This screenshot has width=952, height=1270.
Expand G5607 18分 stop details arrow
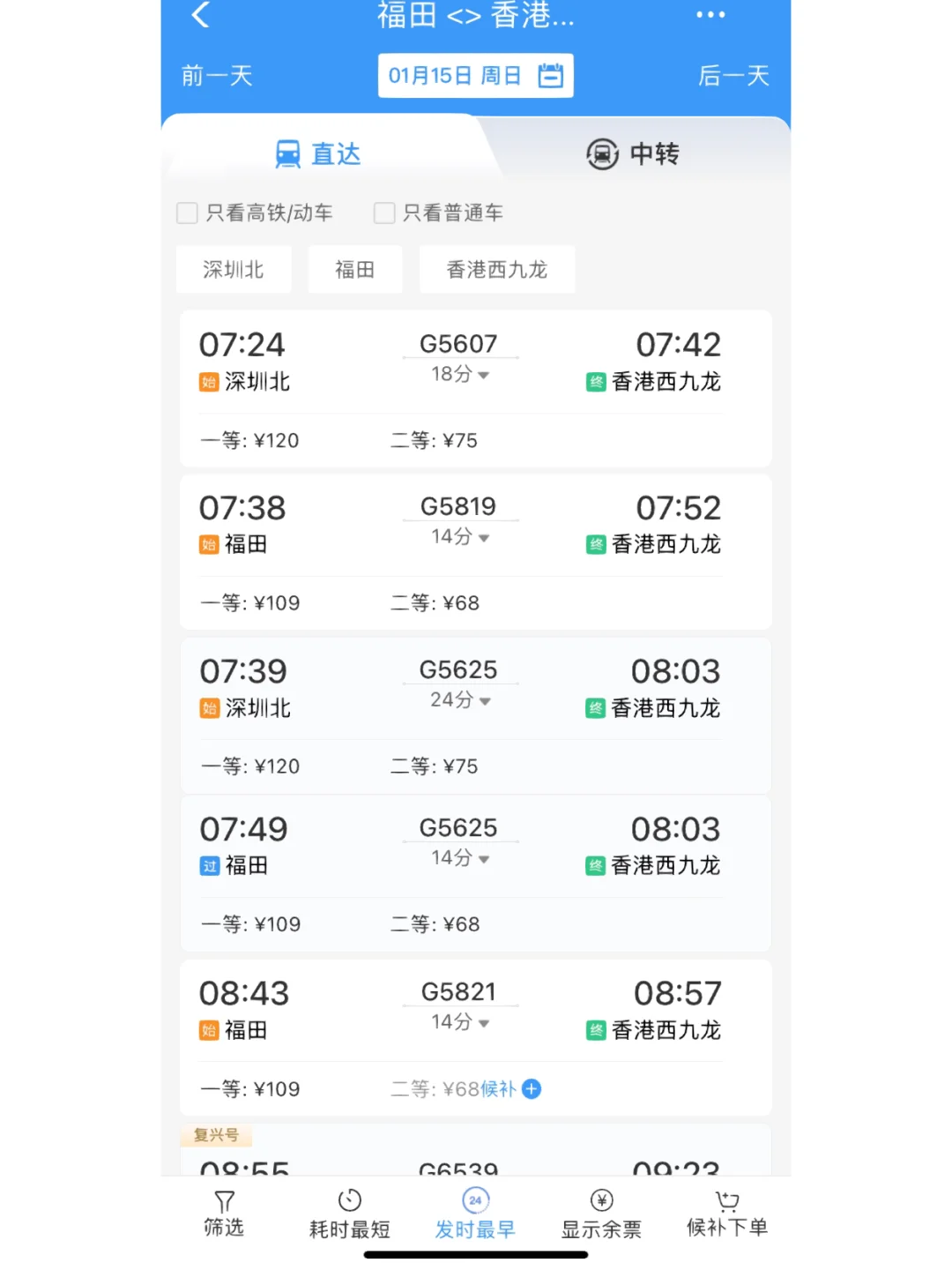483,375
